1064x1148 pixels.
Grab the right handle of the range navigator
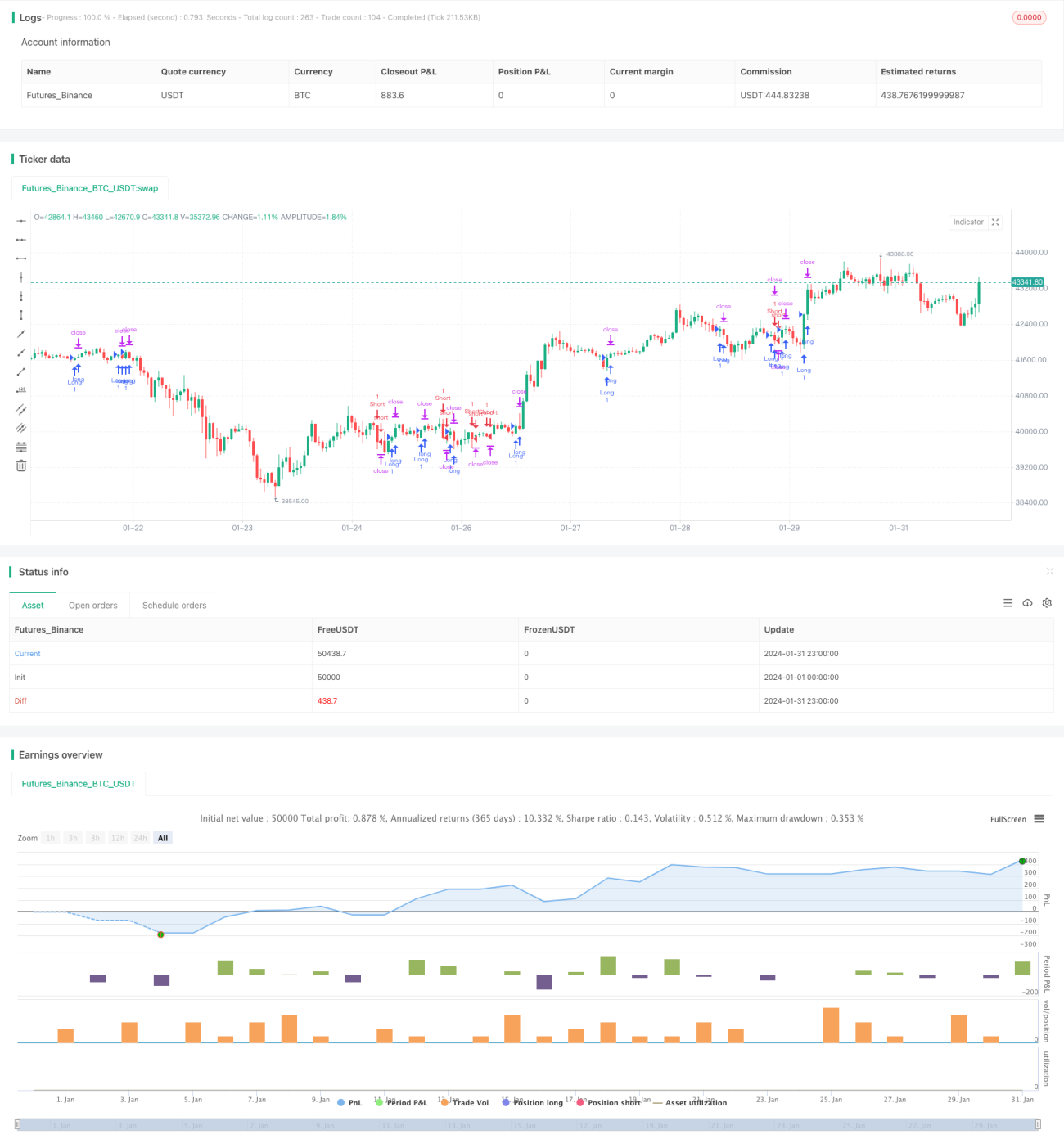pos(1038,1124)
